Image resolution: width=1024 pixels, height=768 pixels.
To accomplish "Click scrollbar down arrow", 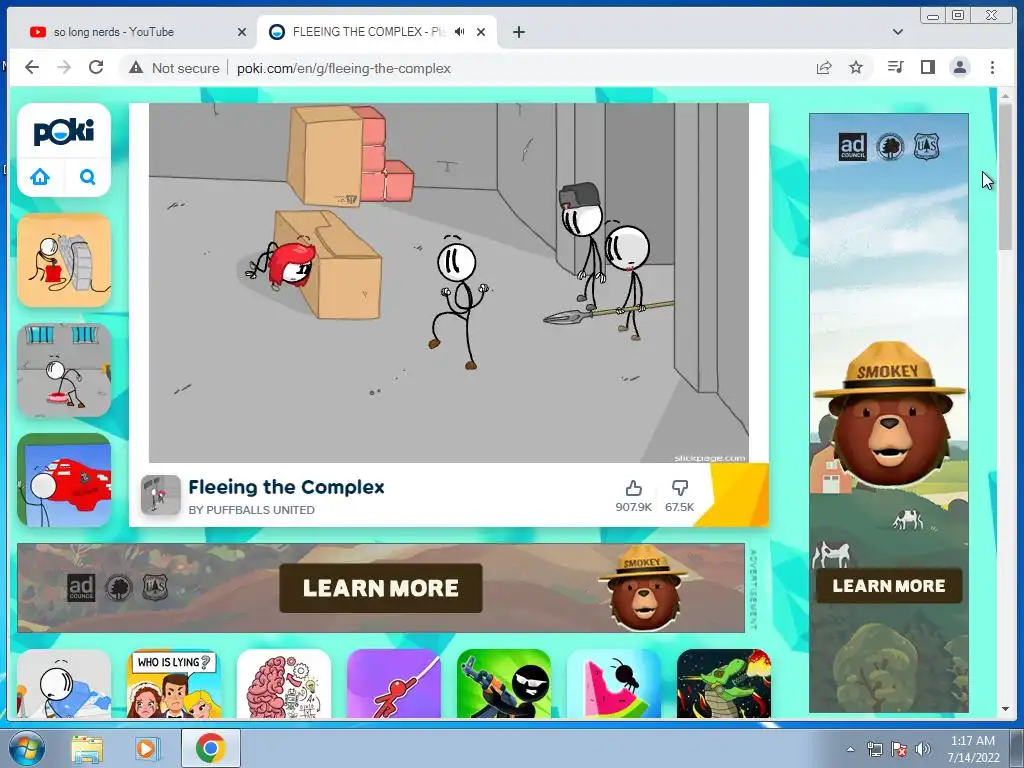I will [x=1005, y=709].
